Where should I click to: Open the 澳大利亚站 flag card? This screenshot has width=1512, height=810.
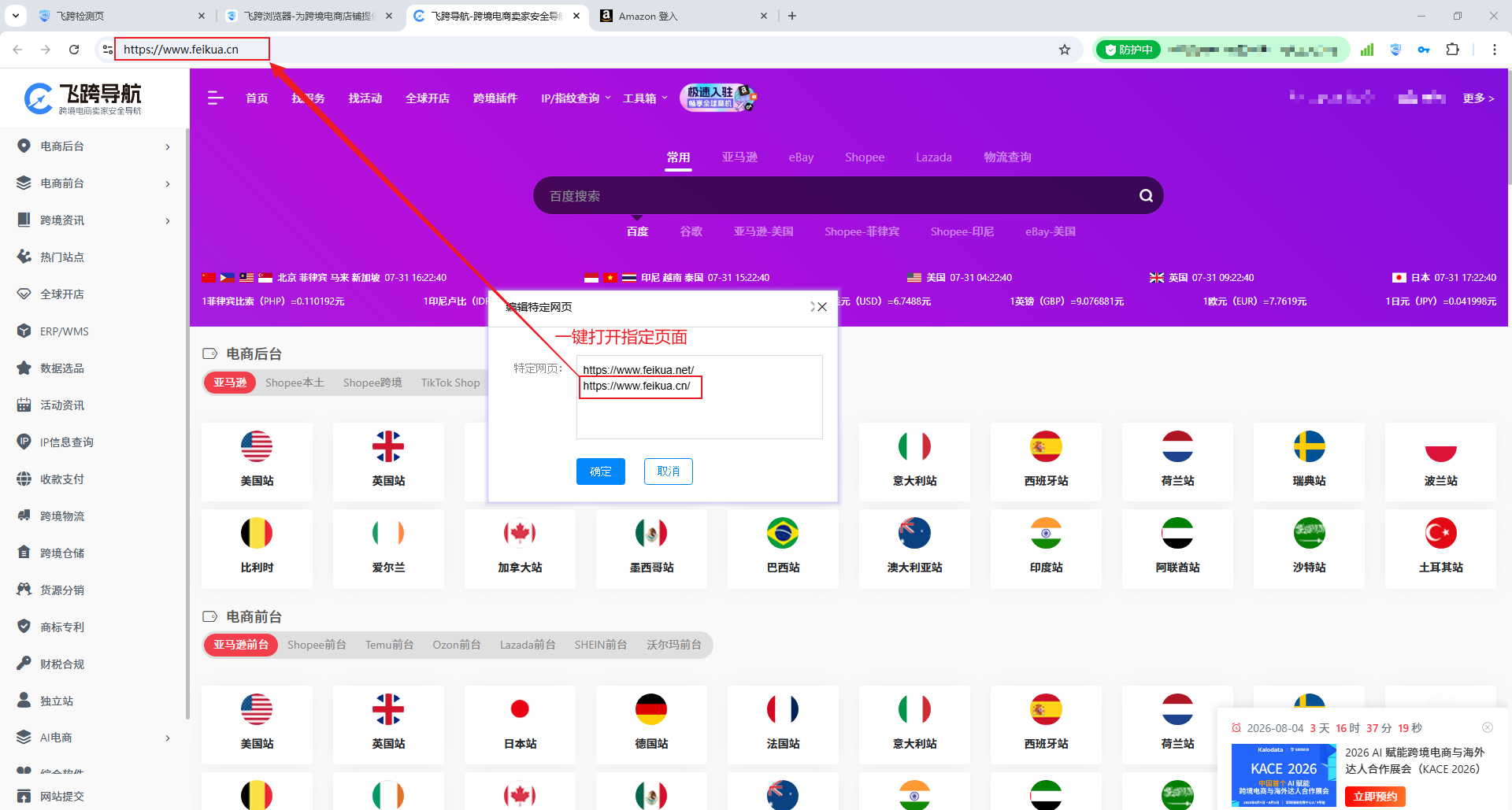point(914,548)
